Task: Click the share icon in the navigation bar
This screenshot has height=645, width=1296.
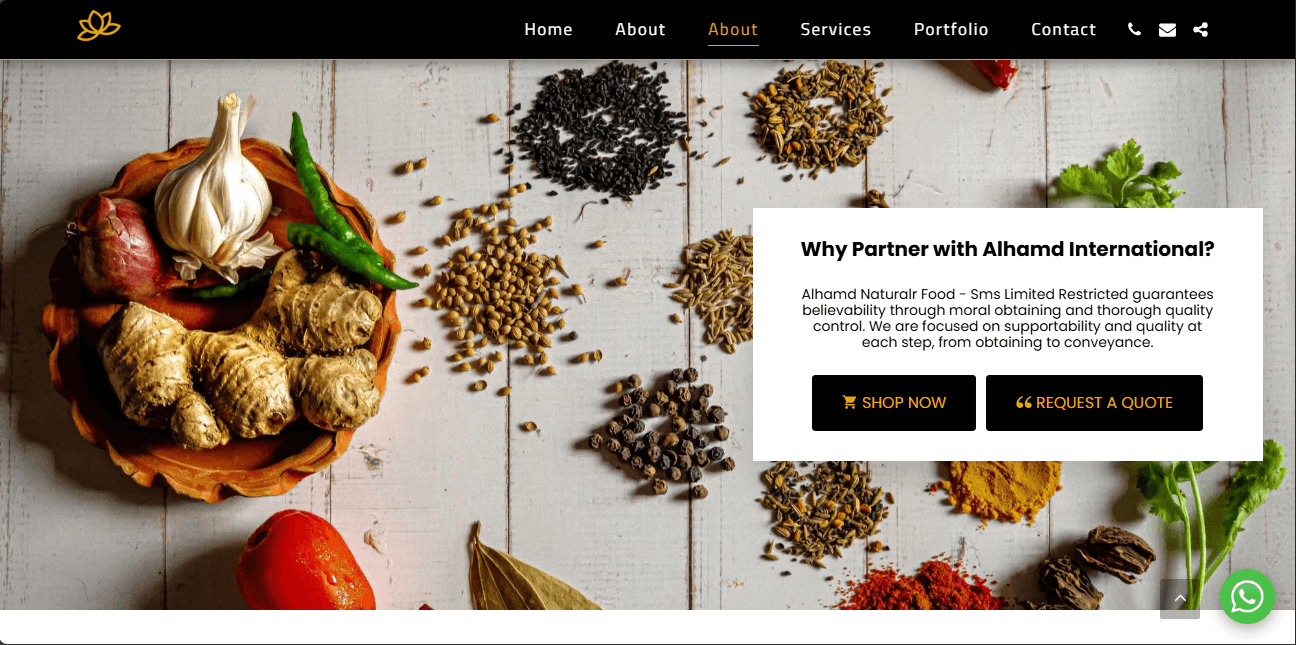Action: (x=1201, y=30)
